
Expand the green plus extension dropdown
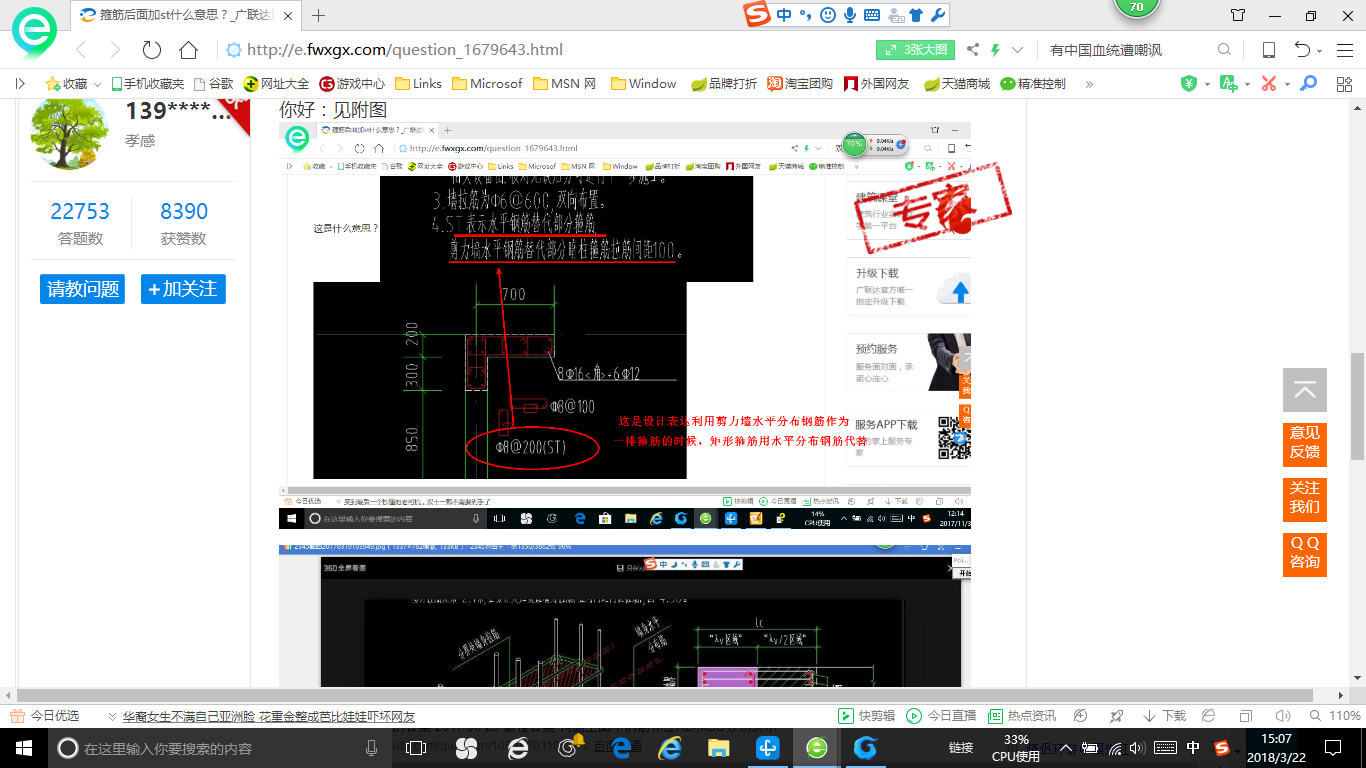pyautogui.click(x=1248, y=85)
